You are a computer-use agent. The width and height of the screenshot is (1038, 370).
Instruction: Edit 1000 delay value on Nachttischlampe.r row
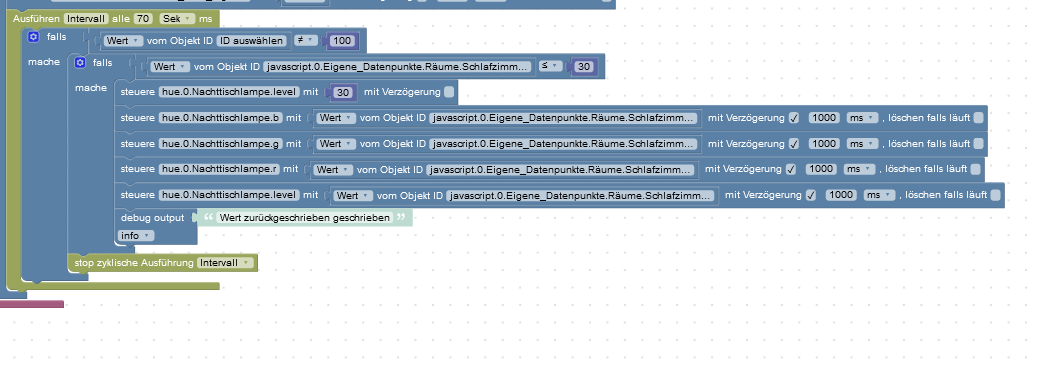[x=822, y=169]
